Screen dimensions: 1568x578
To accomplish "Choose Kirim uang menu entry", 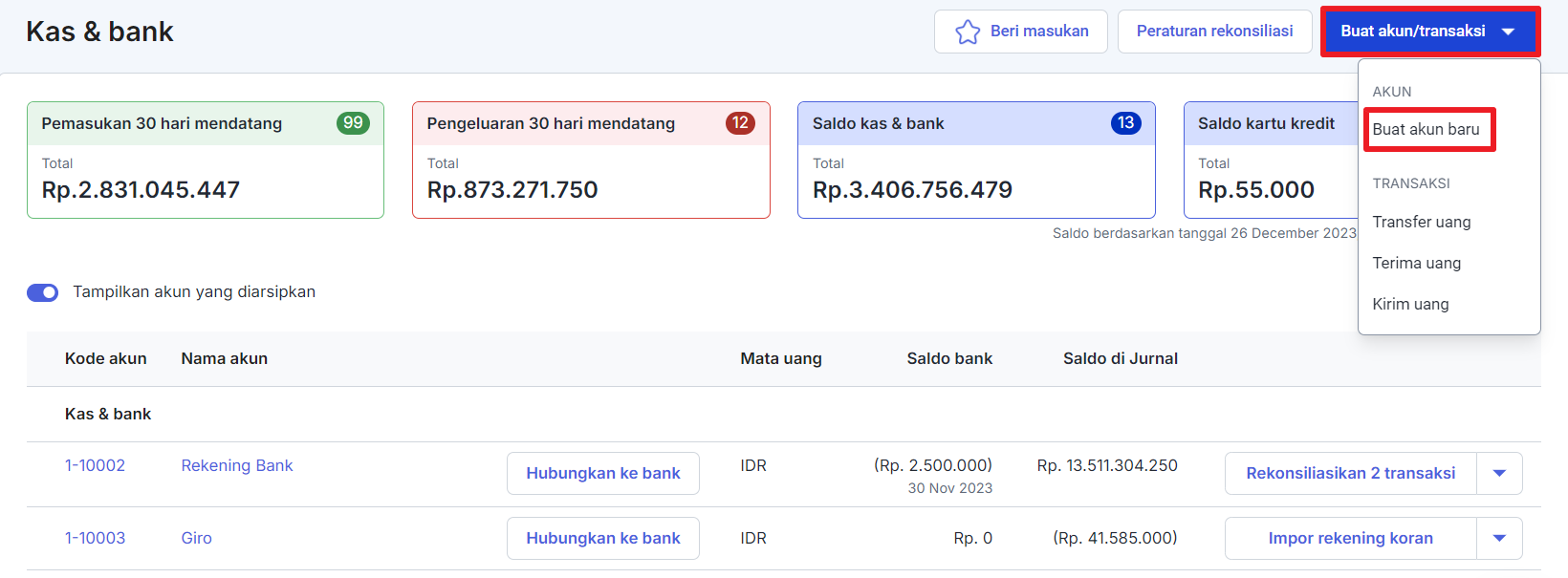I will 1410,304.
